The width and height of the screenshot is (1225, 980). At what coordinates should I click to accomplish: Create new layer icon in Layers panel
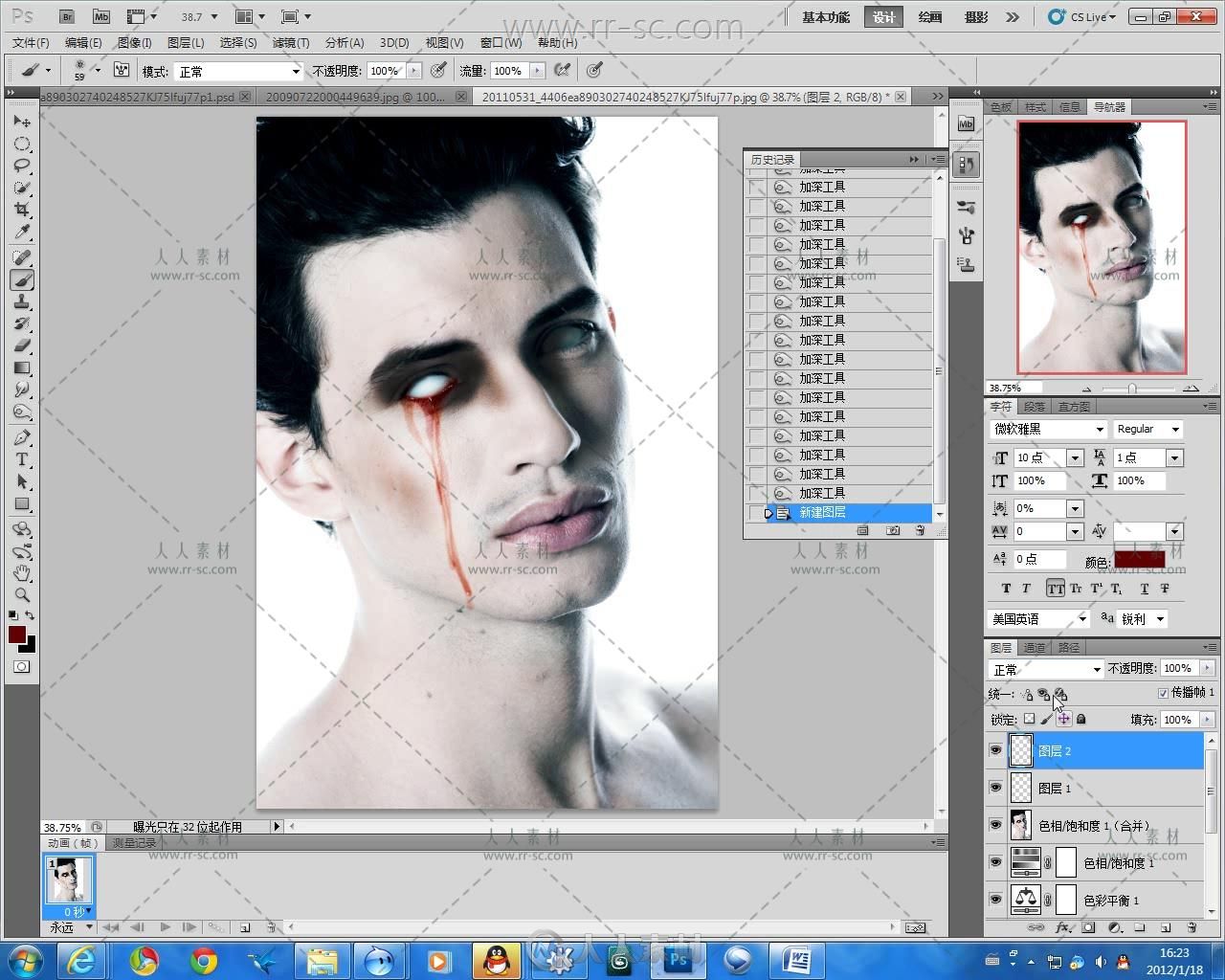(1166, 927)
